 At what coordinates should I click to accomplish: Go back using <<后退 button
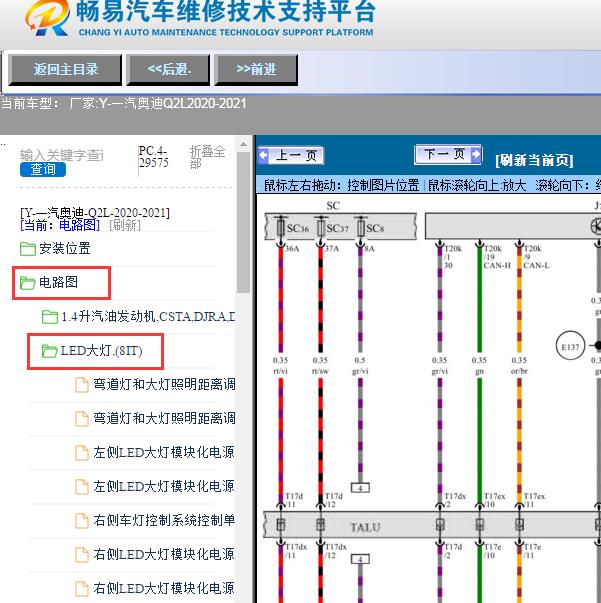[x=168, y=70]
